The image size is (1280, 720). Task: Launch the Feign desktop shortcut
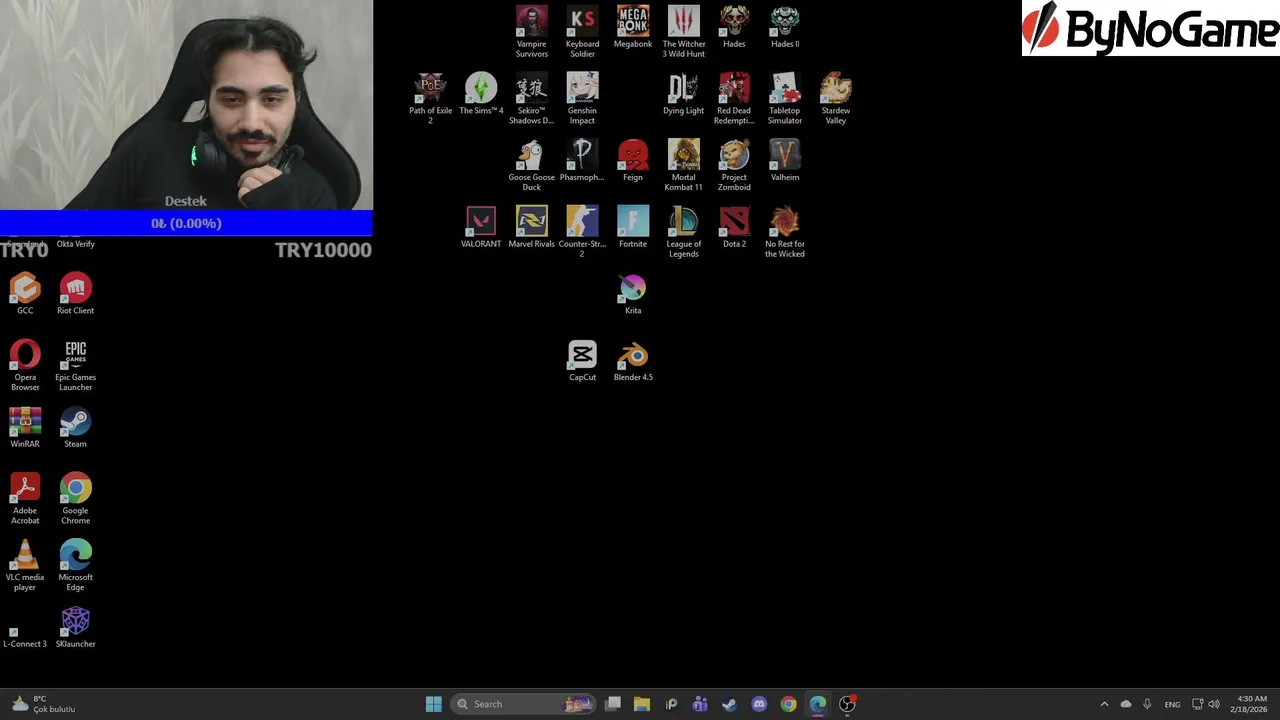click(633, 161)
